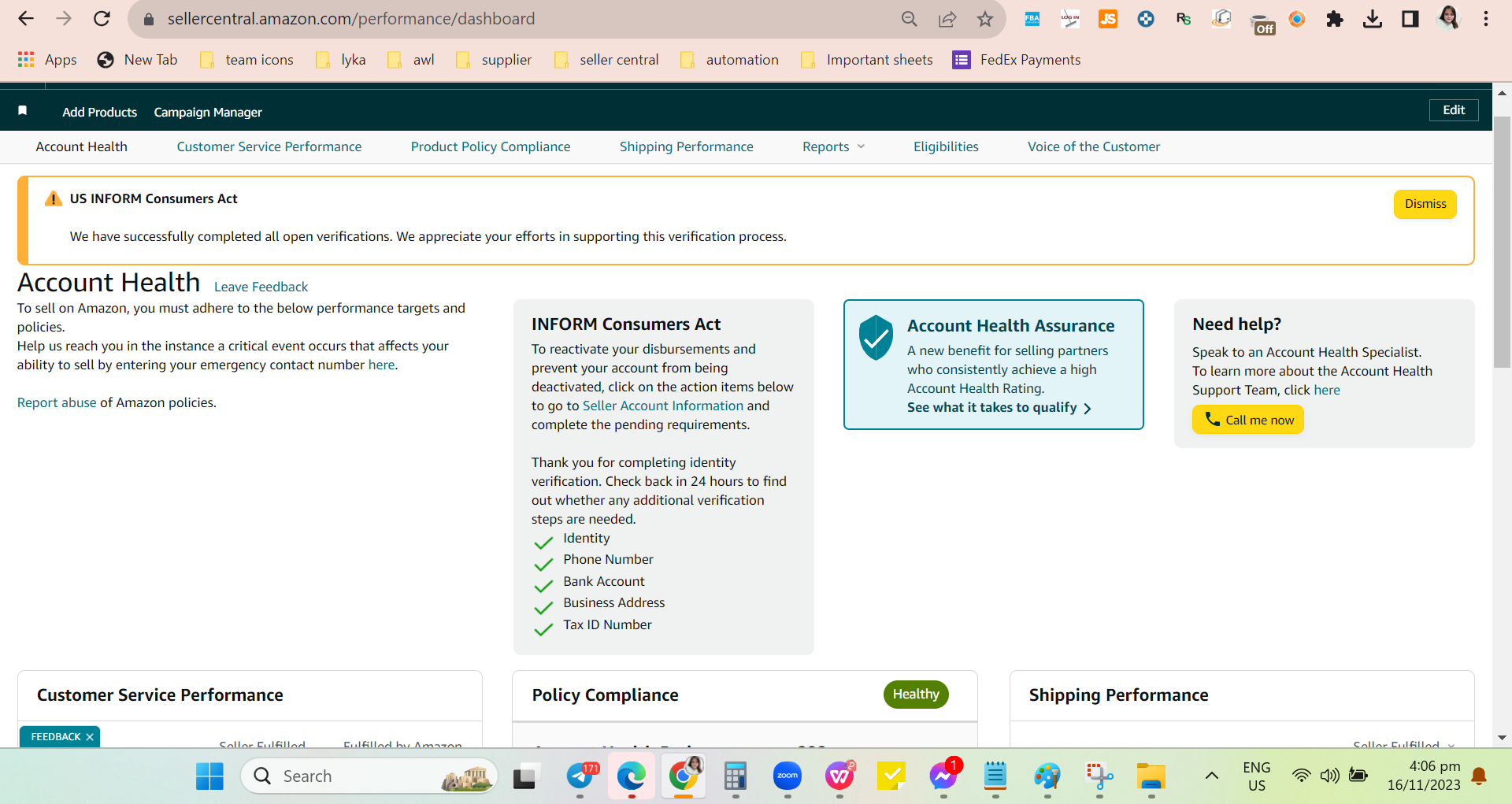Open the automation bookmark folder

coord(729,60)
